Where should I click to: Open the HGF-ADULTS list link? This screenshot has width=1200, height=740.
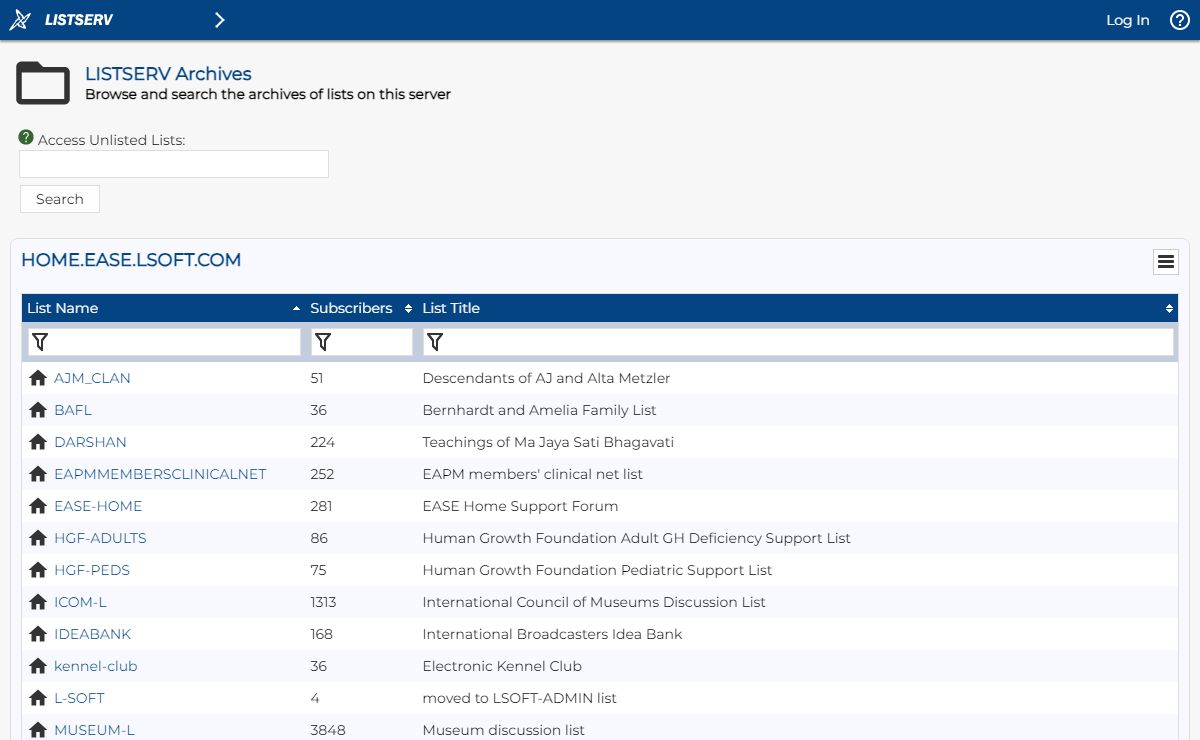(100, 538)
